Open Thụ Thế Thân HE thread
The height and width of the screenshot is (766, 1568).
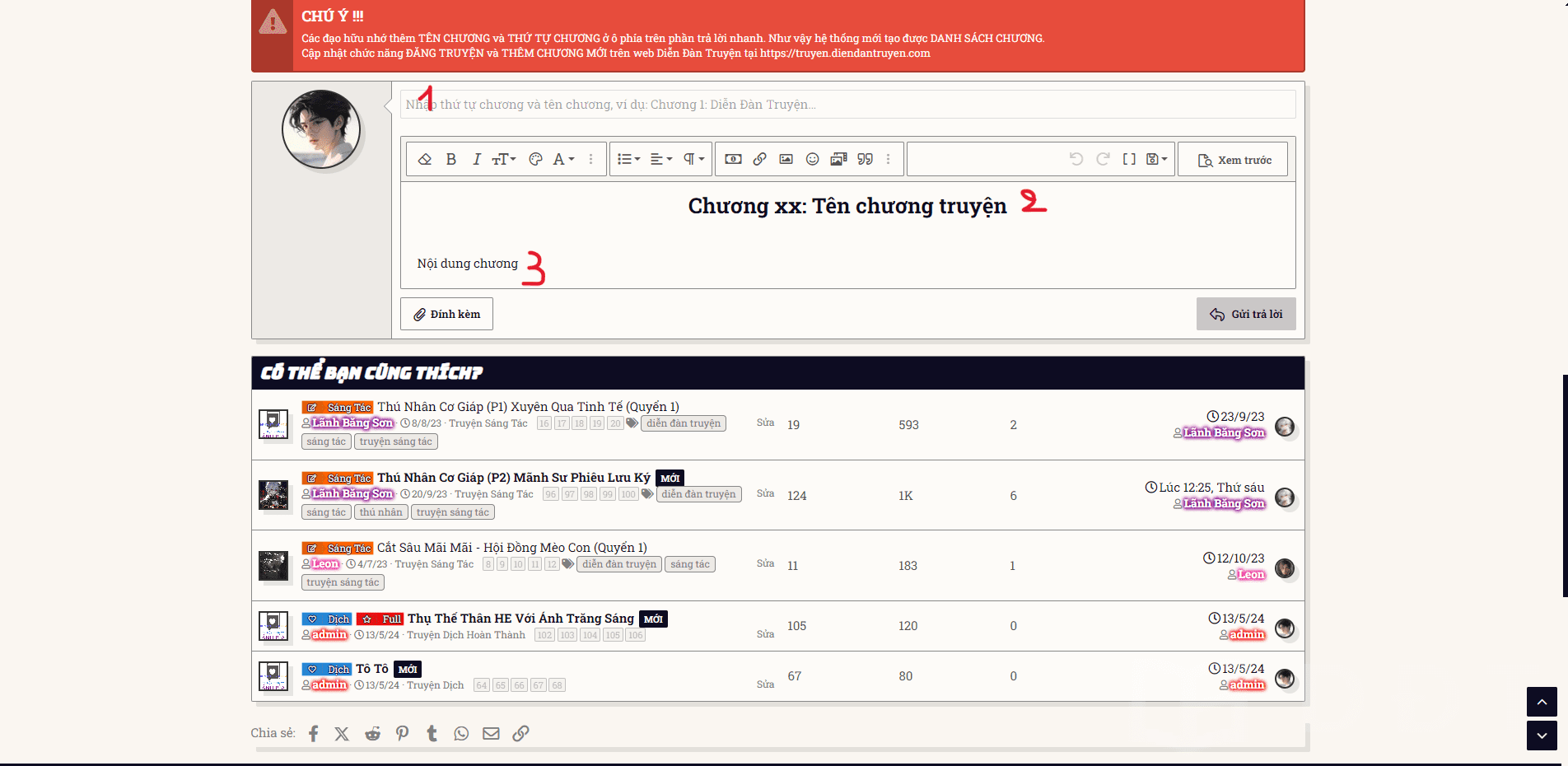coord(520,619)
